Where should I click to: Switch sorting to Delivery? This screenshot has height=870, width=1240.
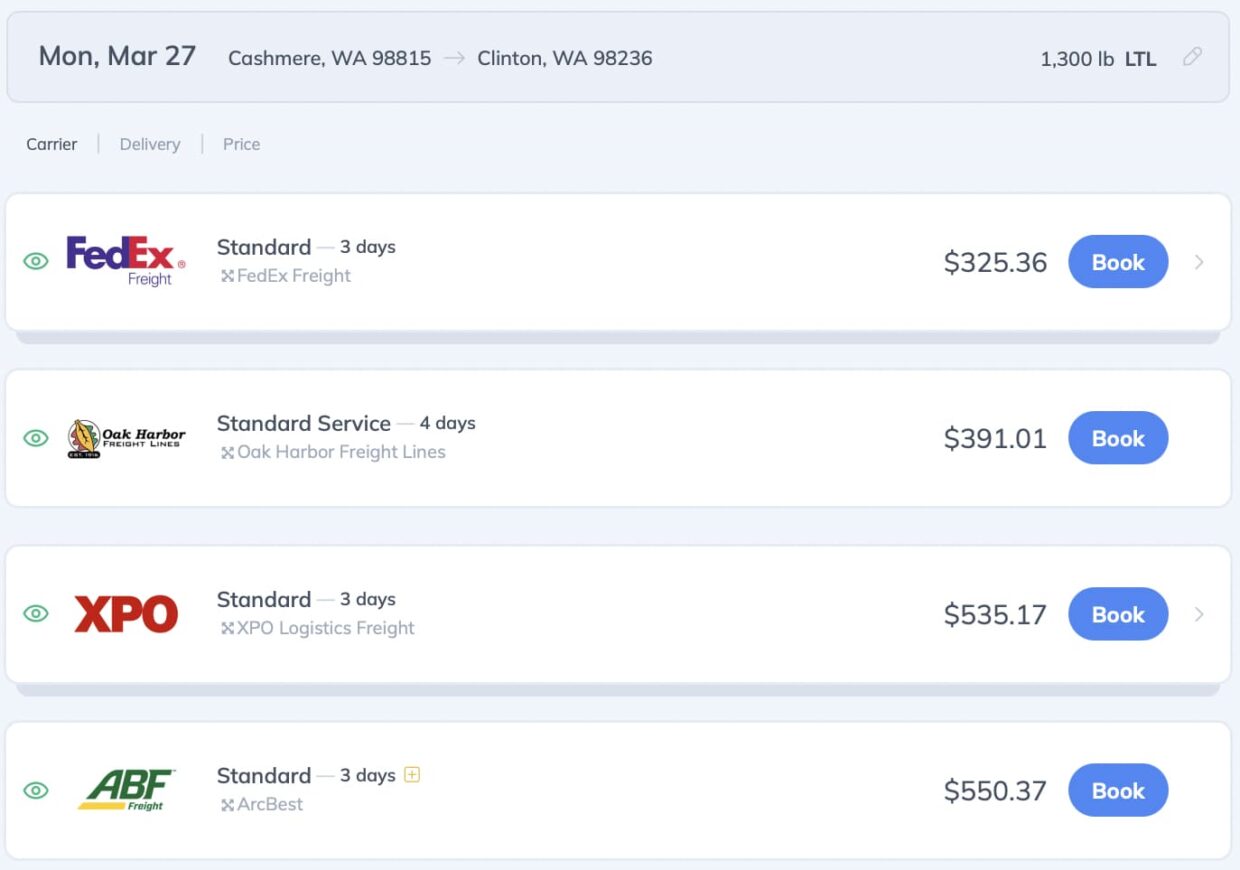(x=149, y=144)
